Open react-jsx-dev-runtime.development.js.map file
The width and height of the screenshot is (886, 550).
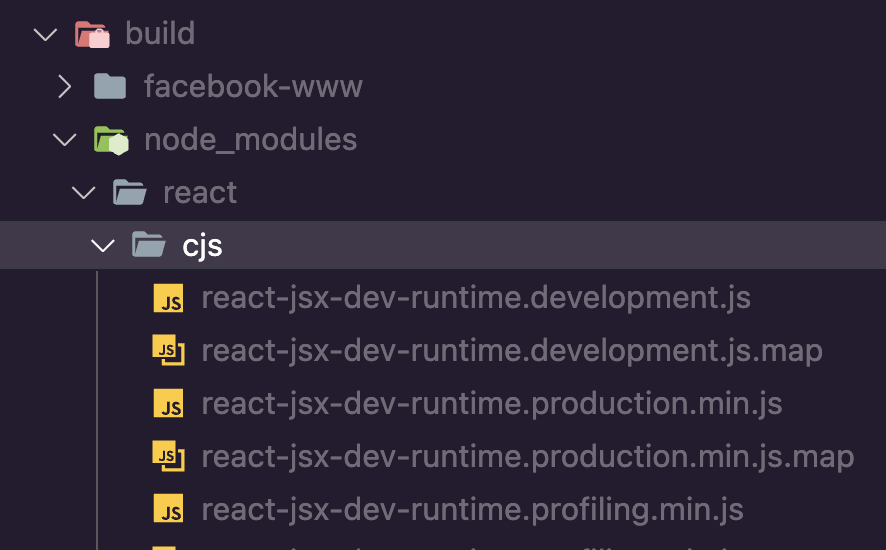click(512, 351)
